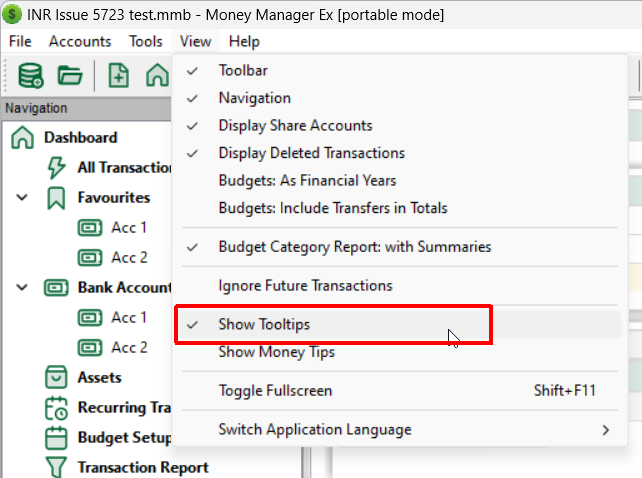This screenshot has width=642, height=478.
Task: Click the new account toolbar icon
Action: tap(119, 75)
